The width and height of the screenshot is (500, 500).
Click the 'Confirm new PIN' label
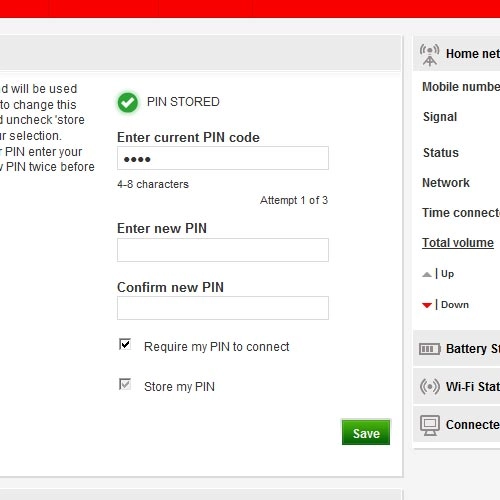[170, 287]
